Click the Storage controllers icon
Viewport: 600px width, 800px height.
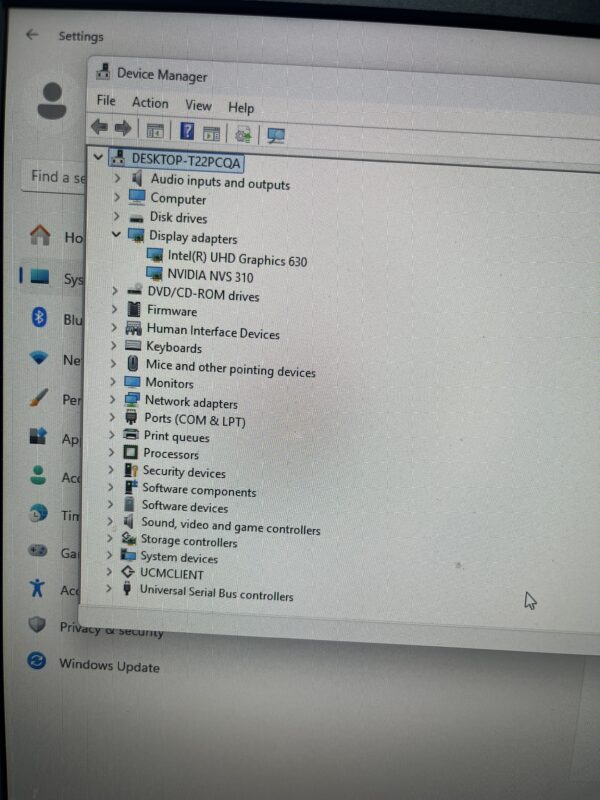tap(129, 538)
